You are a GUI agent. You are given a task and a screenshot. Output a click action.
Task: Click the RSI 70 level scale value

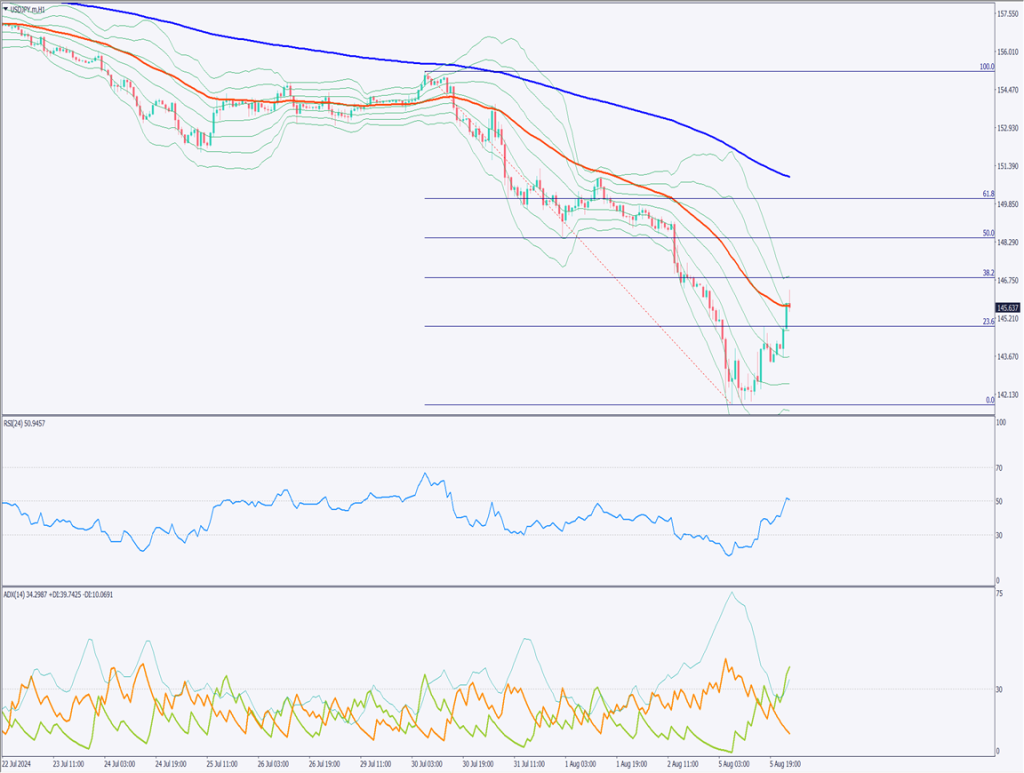(999, 467)
